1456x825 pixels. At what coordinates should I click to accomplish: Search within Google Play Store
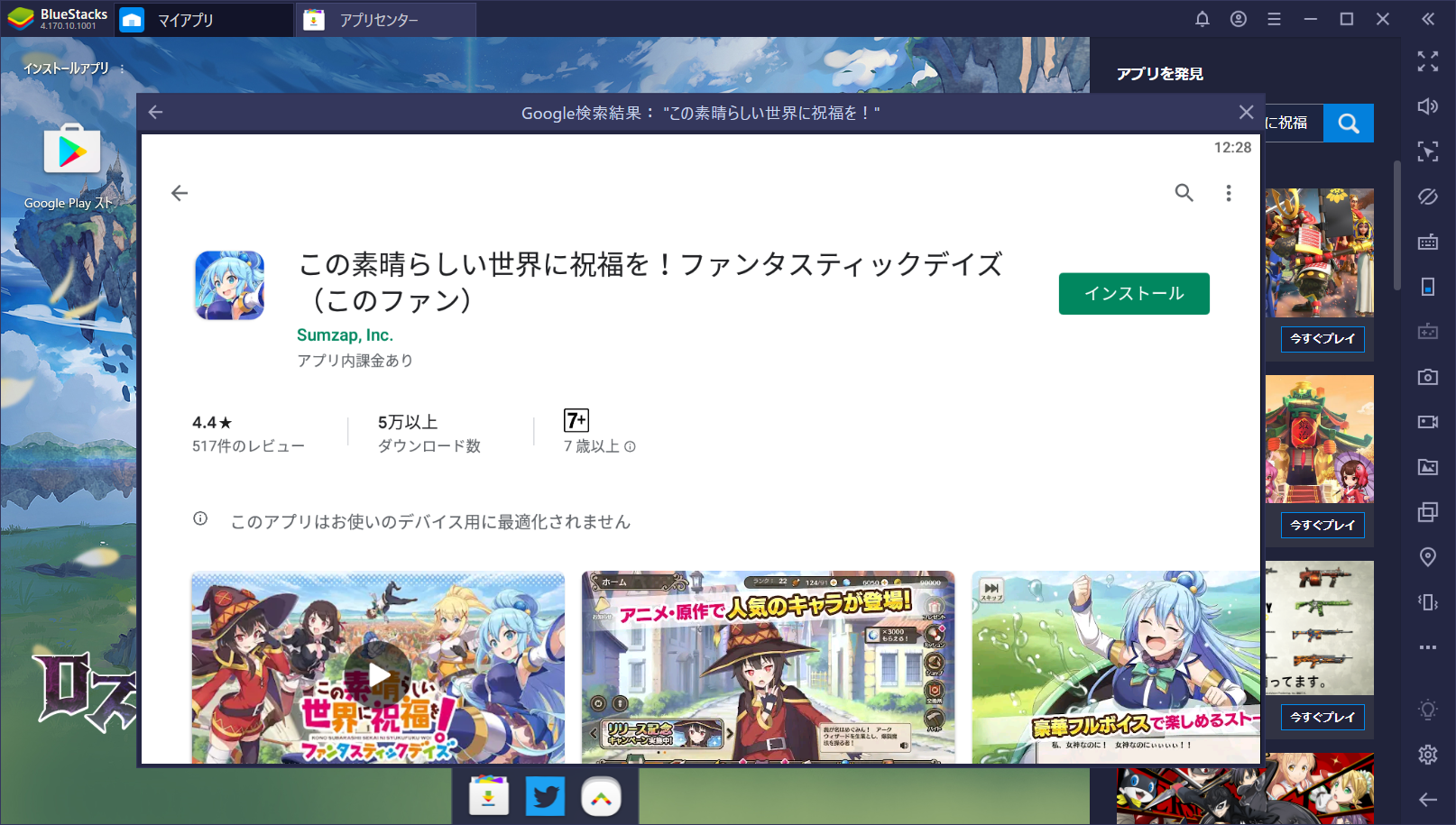tap(1184, 193)
